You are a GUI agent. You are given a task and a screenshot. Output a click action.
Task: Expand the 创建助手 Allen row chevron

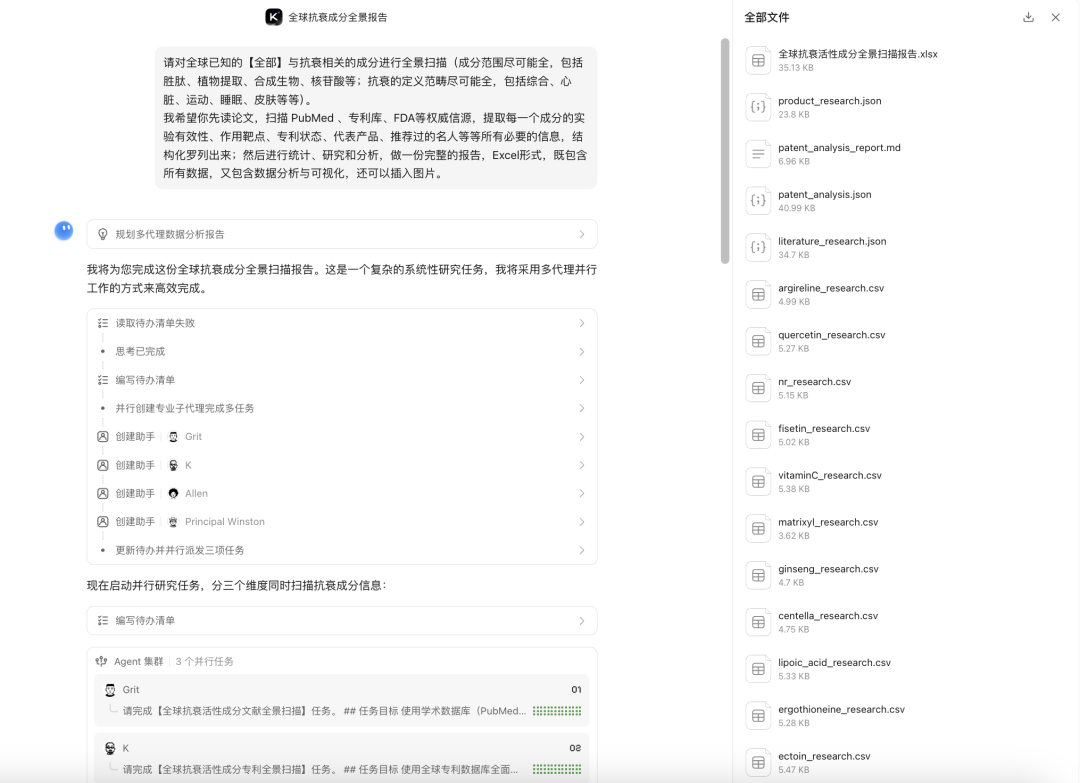coord(582,494)
